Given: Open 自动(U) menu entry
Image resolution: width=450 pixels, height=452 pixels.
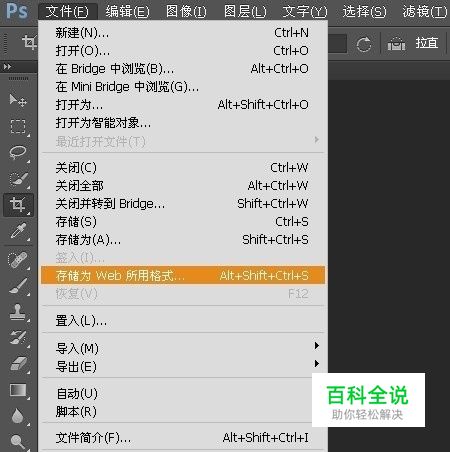Looking at the screenshot, I should point(183,394).
